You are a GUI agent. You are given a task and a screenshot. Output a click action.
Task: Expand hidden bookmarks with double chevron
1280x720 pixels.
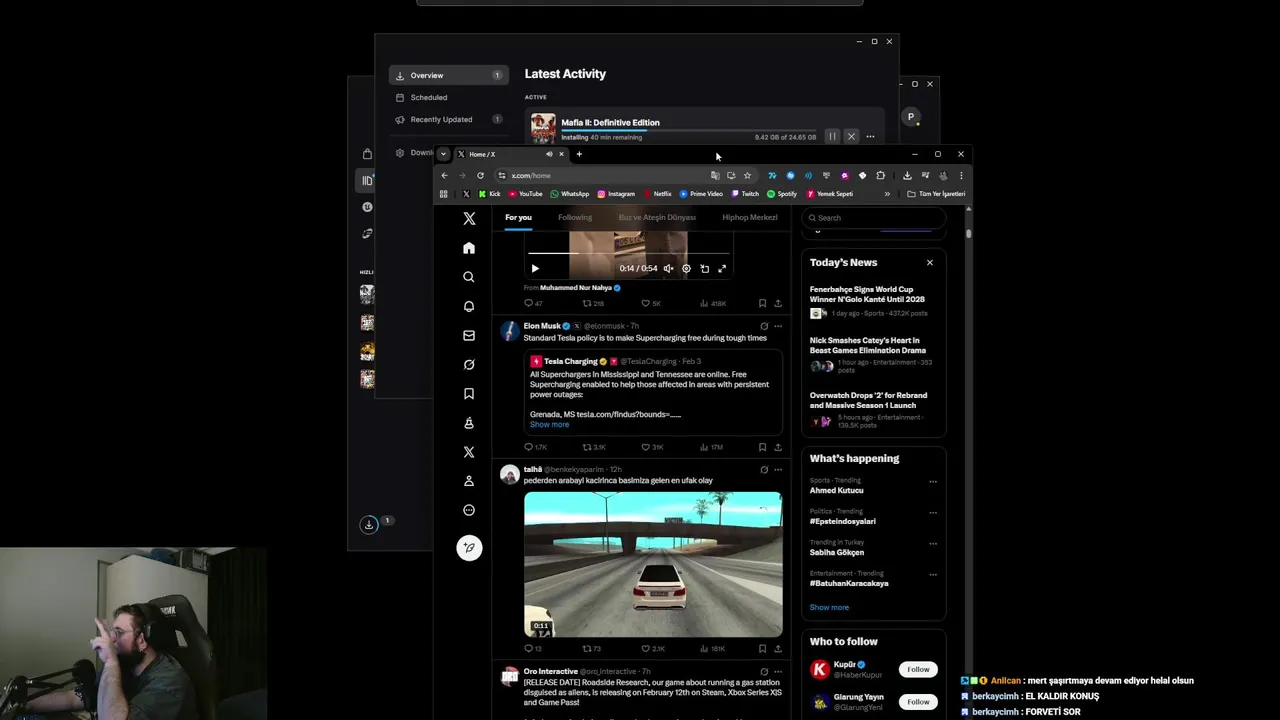[887, 194]
